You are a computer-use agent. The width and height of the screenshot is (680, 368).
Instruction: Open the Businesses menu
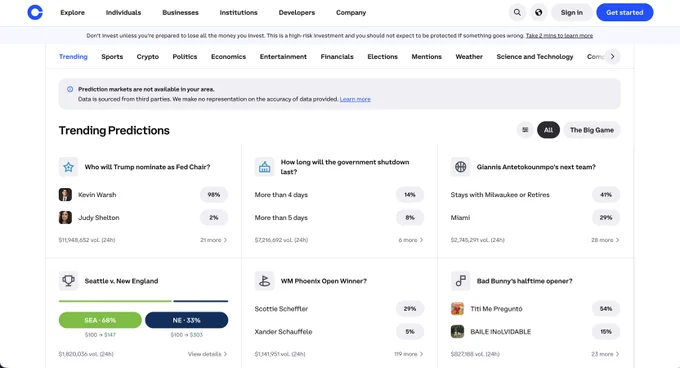tap(180, 13)
